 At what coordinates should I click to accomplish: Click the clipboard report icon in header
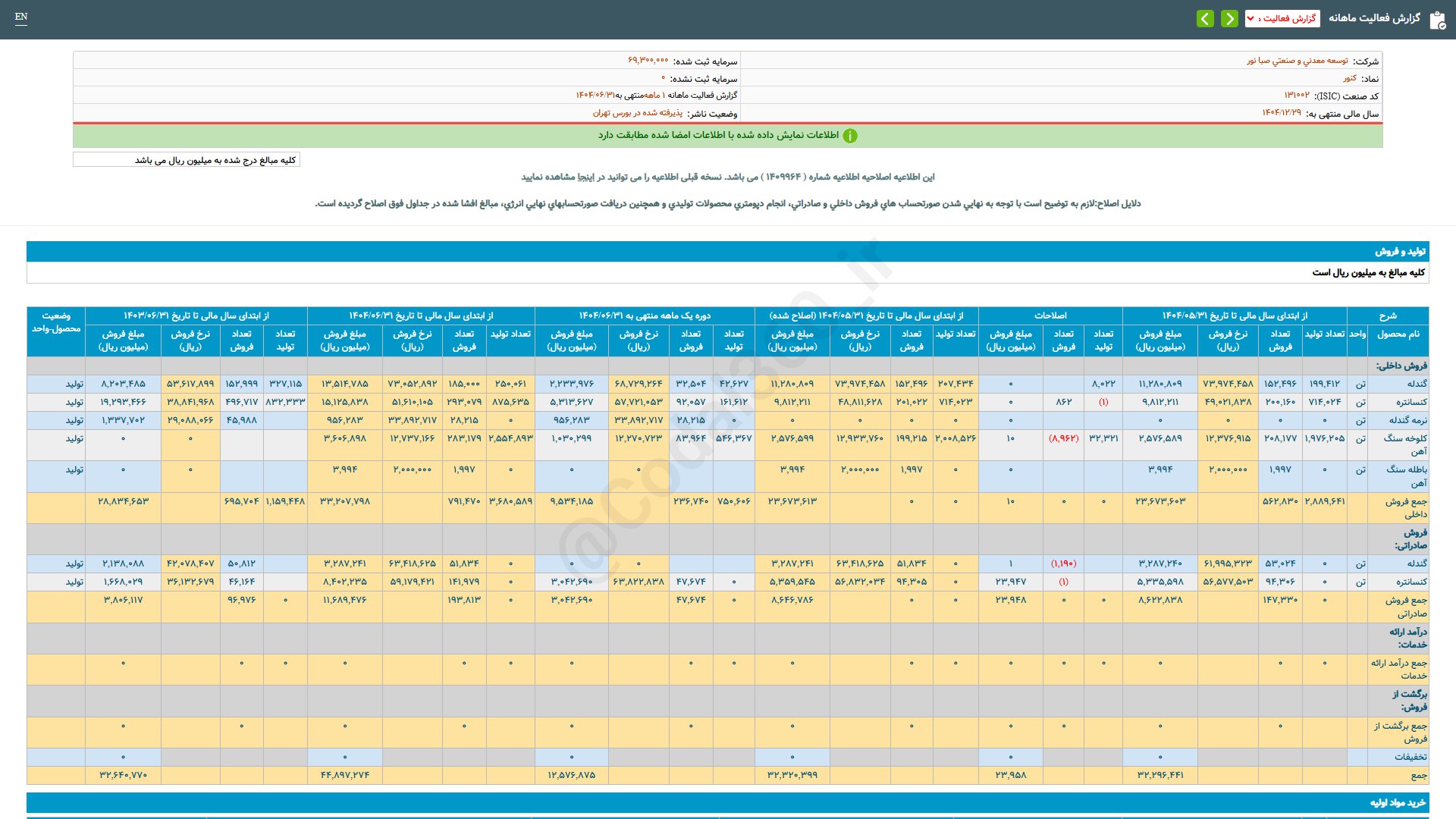point(1437,20)
